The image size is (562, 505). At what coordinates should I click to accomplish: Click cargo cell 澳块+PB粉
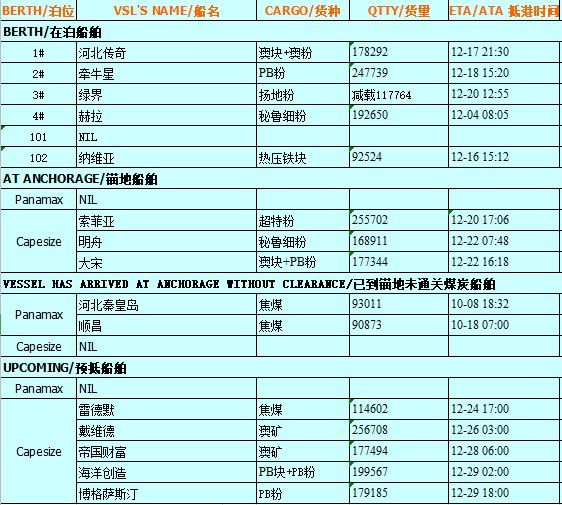303,262
